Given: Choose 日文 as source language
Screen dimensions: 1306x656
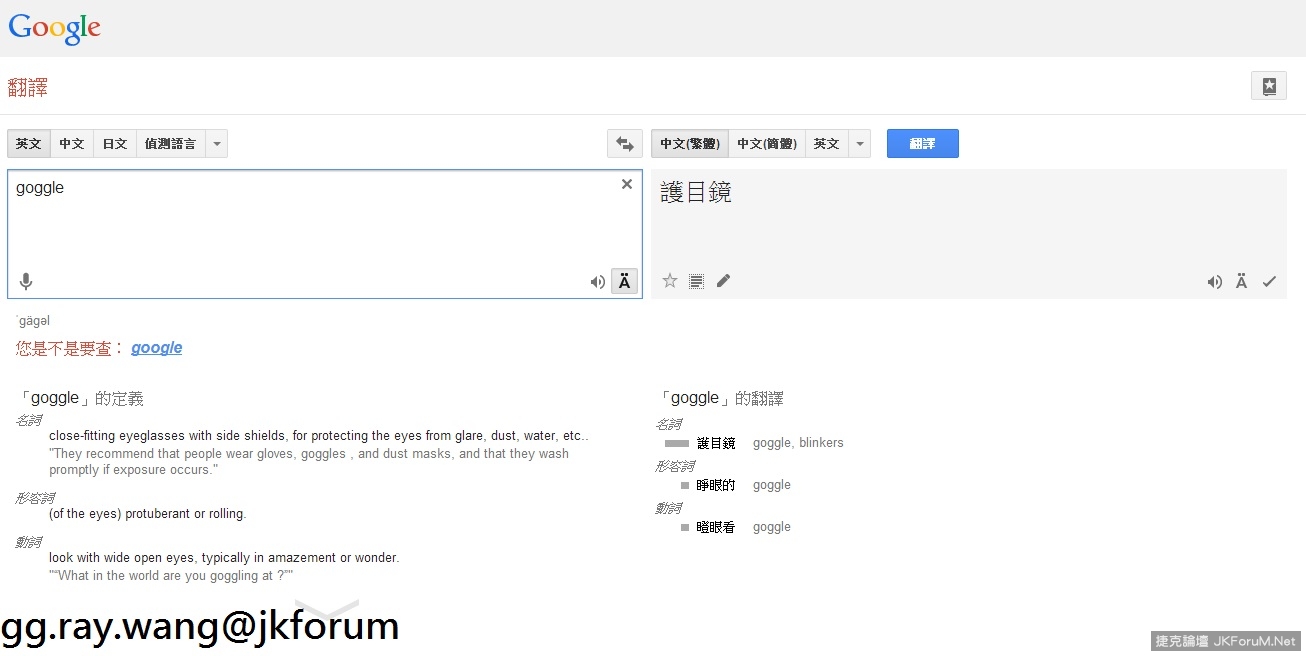Looking at the screenshot, I should (115, 144).
